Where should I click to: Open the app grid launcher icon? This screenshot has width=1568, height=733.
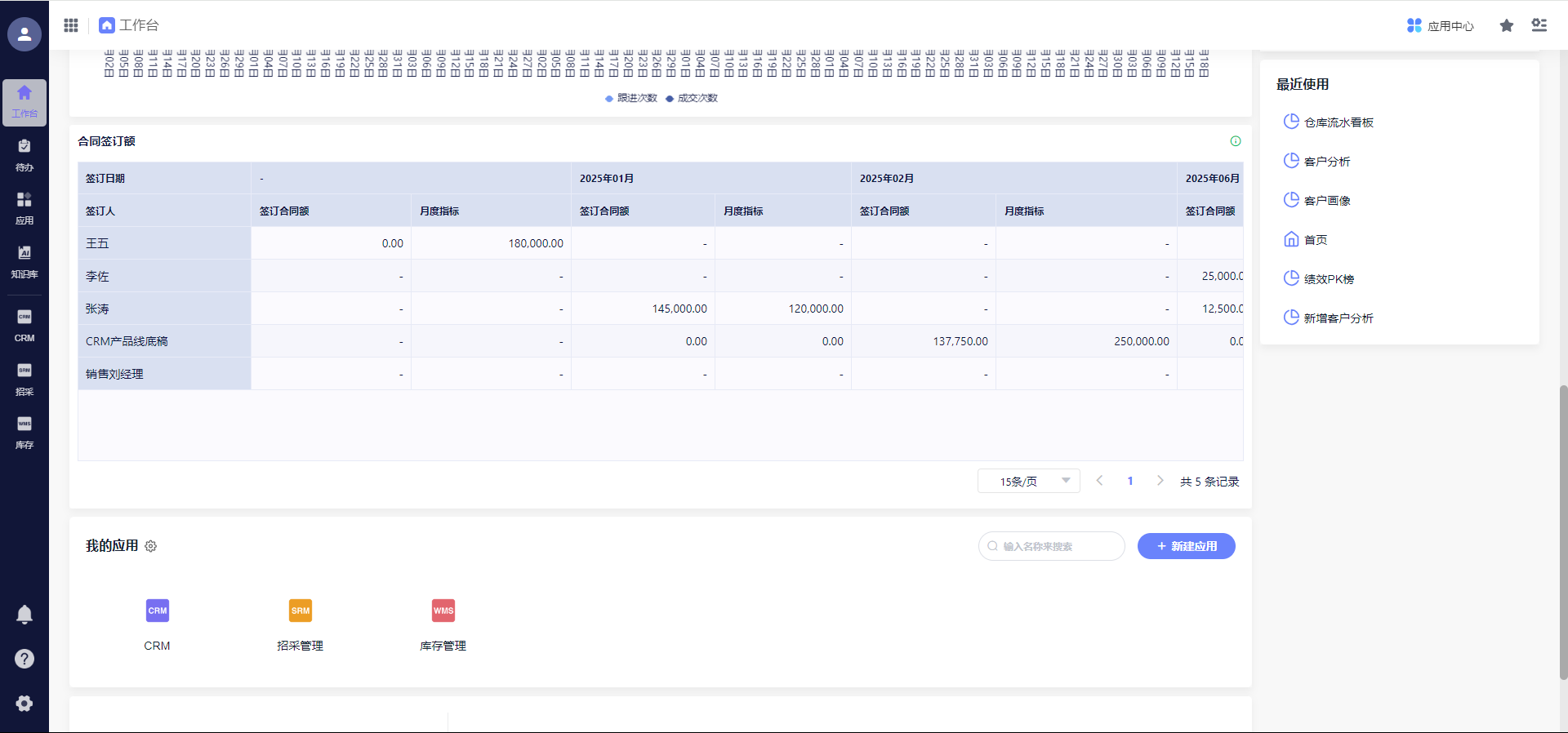pos(71,25)
